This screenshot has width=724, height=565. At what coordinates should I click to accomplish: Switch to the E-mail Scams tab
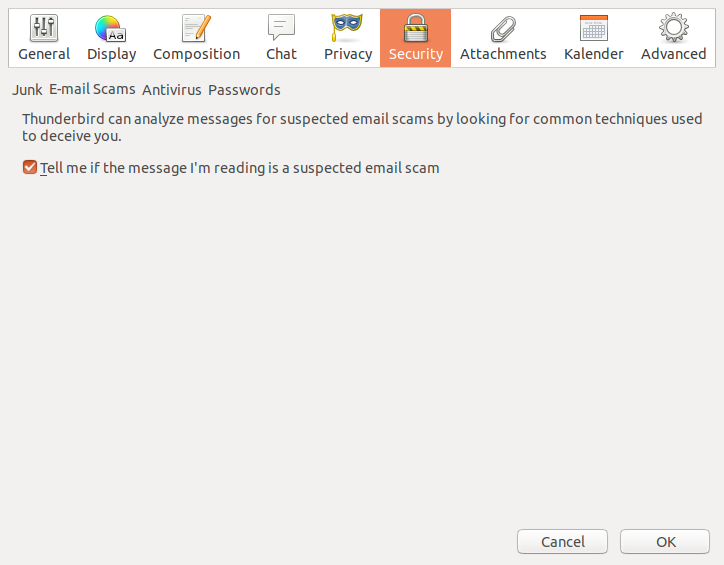tap(92, 89)
